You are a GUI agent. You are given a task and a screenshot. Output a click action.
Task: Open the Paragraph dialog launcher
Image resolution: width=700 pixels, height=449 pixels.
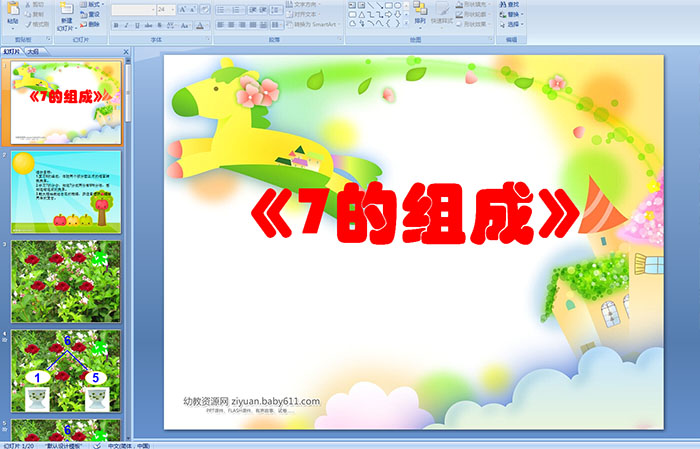click(x=340, y=40)
